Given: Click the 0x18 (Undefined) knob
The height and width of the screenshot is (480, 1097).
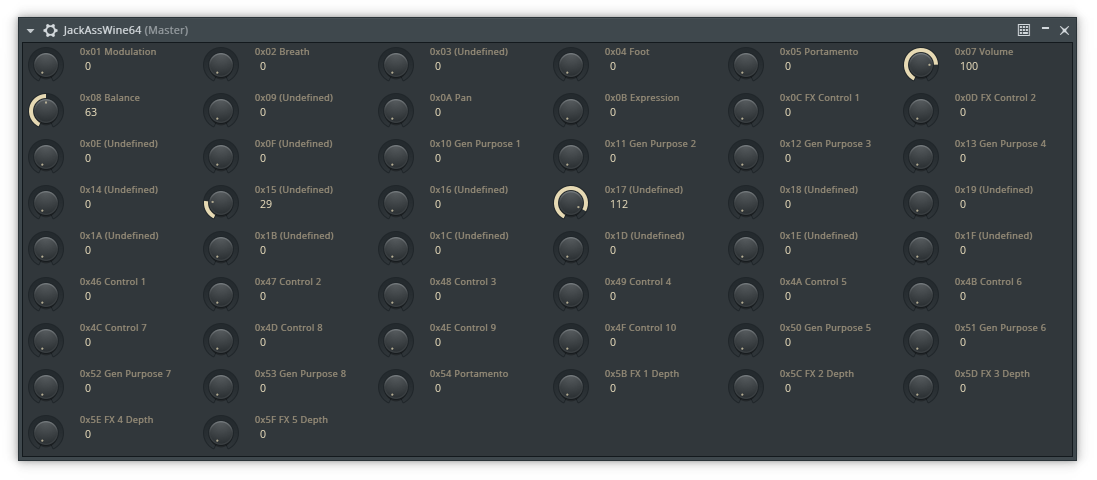Looking at the screenshot, I should 746,203.
